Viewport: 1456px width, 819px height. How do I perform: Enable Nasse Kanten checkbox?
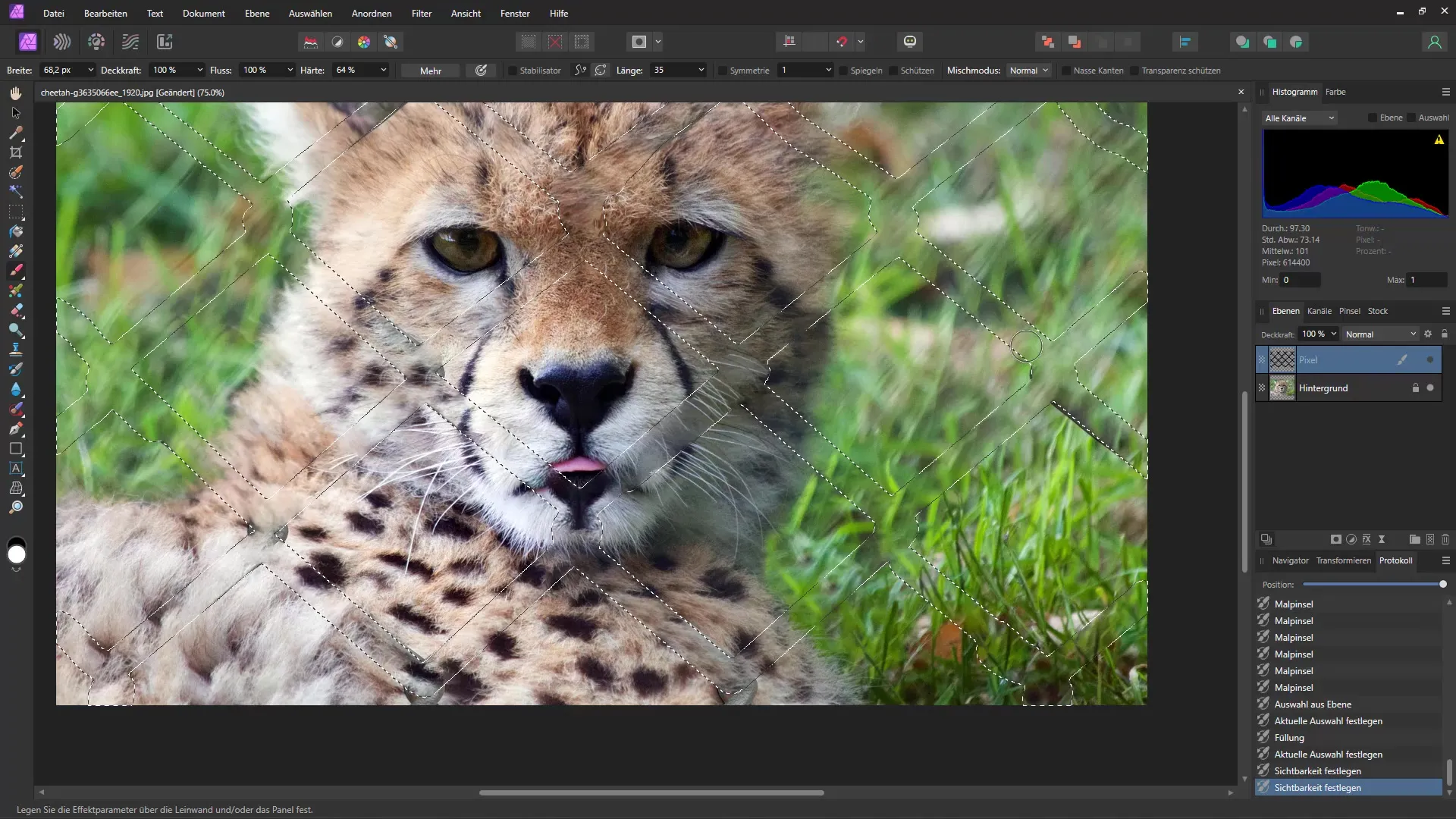tap(1066, 71)
